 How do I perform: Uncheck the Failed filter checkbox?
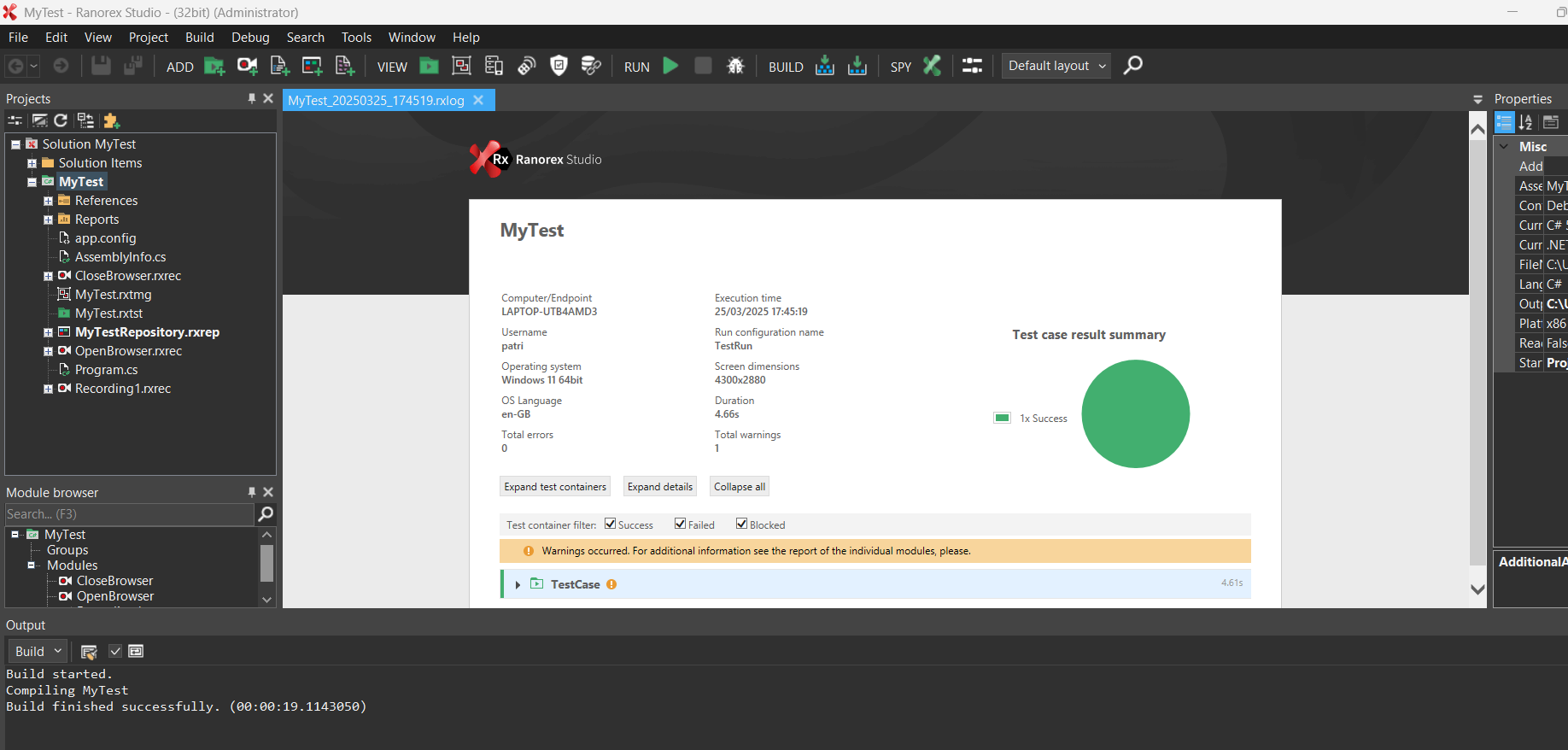pyautogui.click(x=680, y=524)
